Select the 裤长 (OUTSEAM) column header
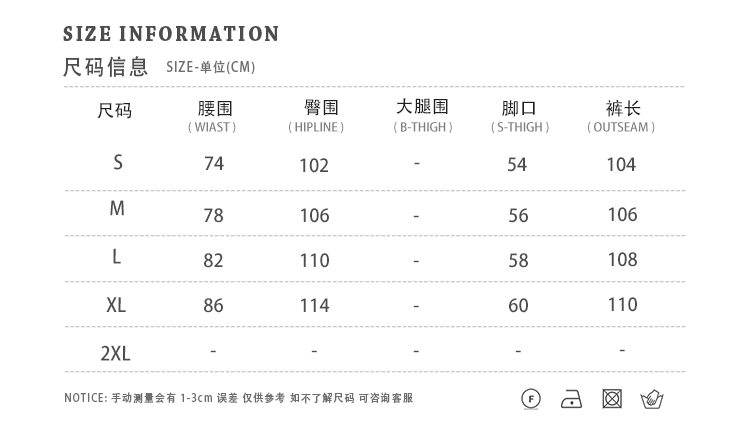Viewport: 750px width, 442px height. [621, 116]
